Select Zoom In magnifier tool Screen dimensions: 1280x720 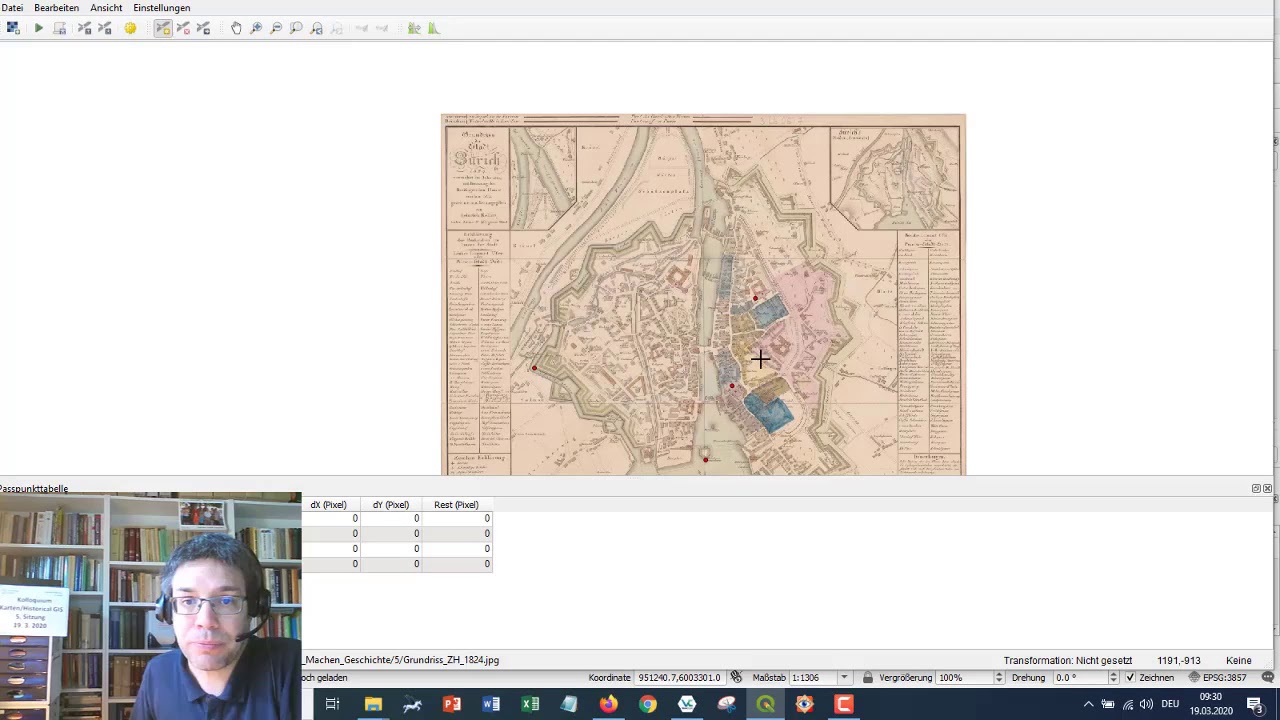click(x=256, y=28)
